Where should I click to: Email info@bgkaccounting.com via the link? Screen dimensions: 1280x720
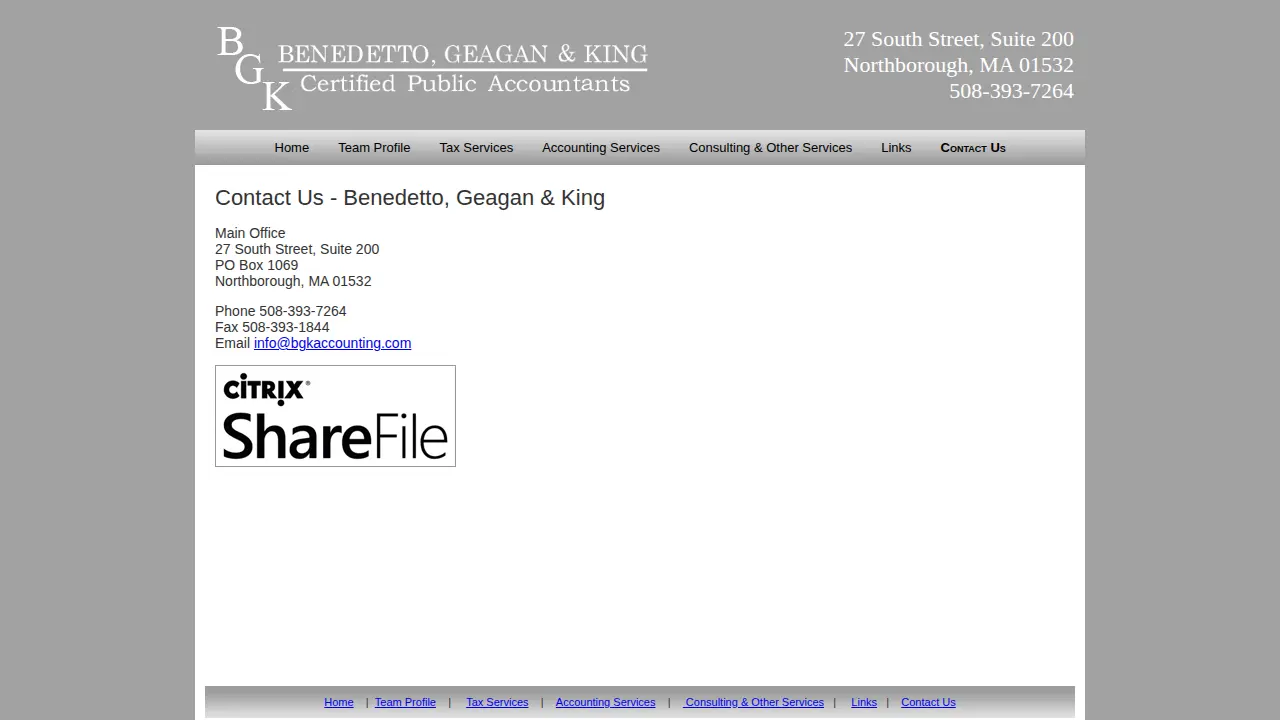pyautogui.click(x=332, y=343)
